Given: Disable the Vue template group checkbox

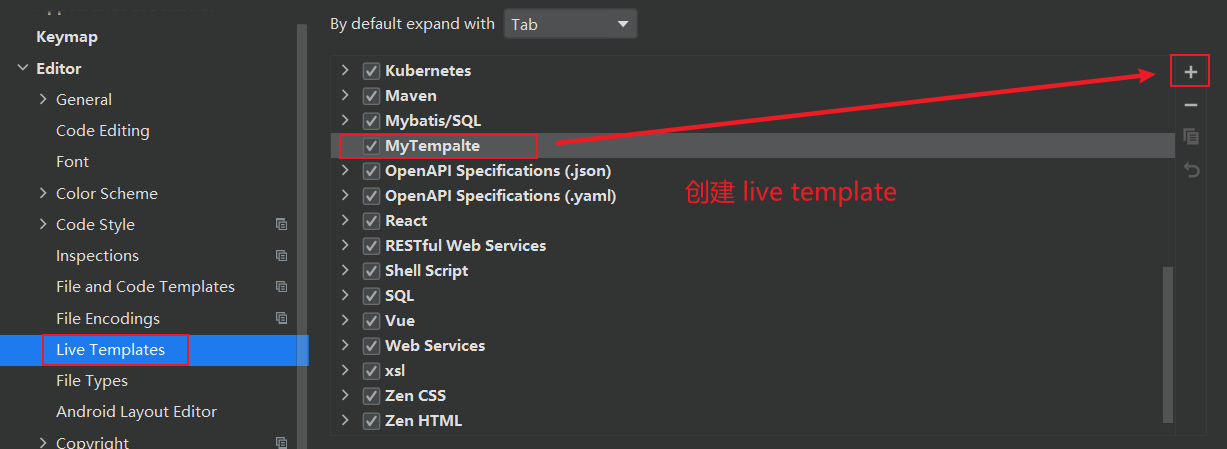Looking at the screenshot, I should 371,321.
